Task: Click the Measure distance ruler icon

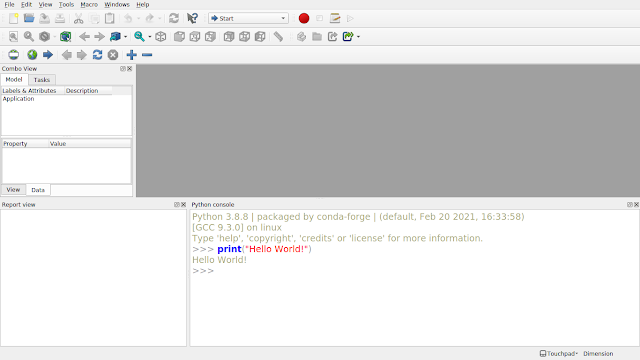Action: tap(278, 37)
